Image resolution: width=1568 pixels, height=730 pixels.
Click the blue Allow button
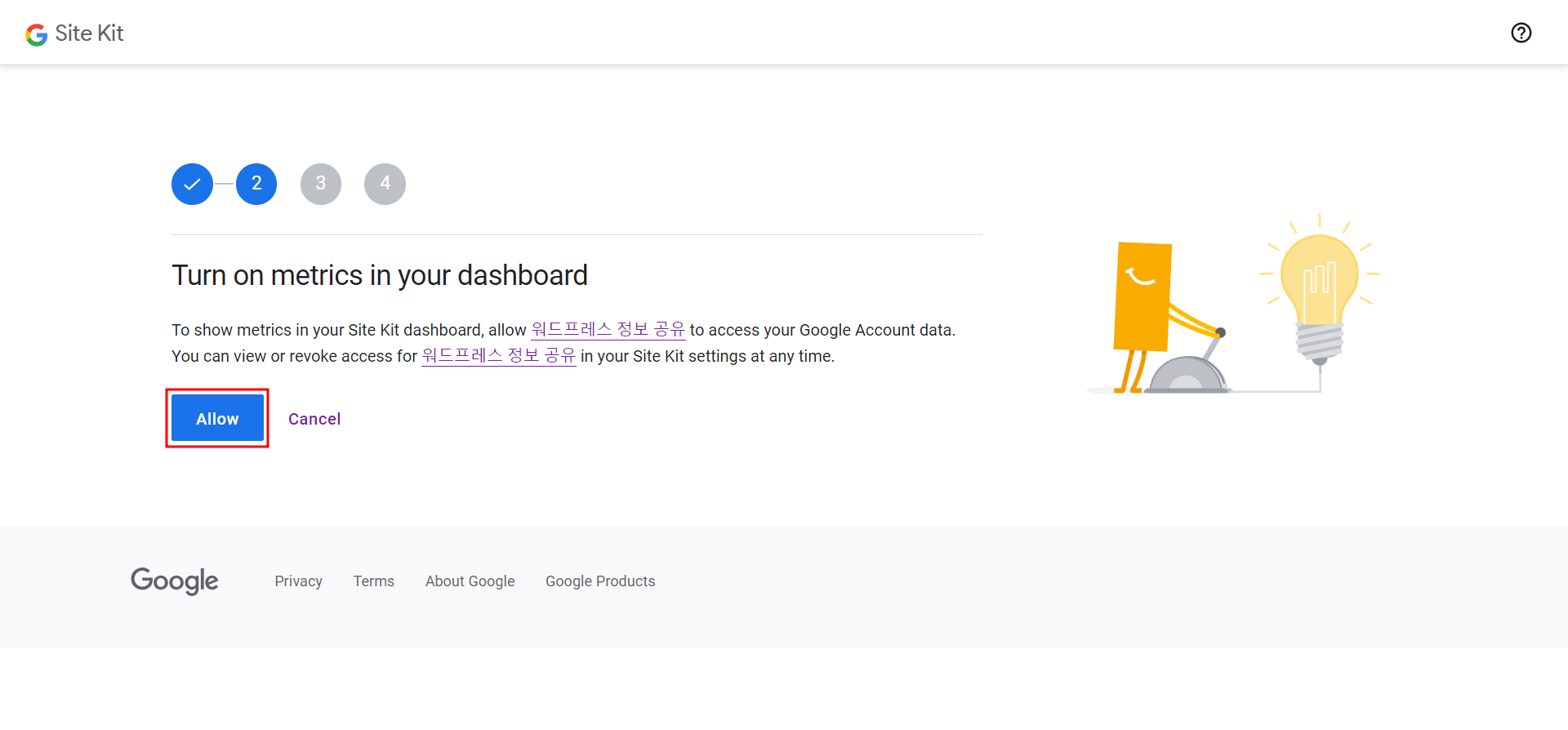[x=217, y=418]
